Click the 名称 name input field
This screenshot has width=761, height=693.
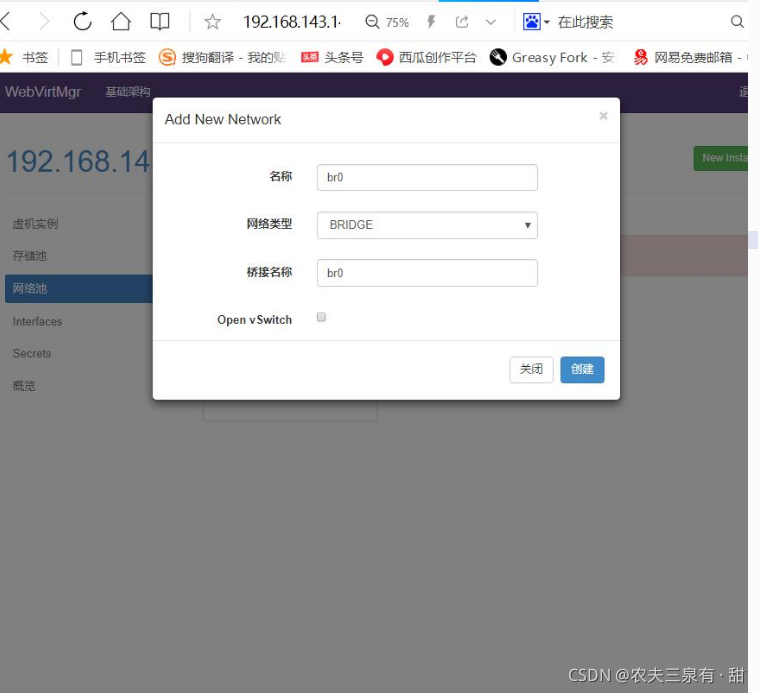click(x=427, y=177)
